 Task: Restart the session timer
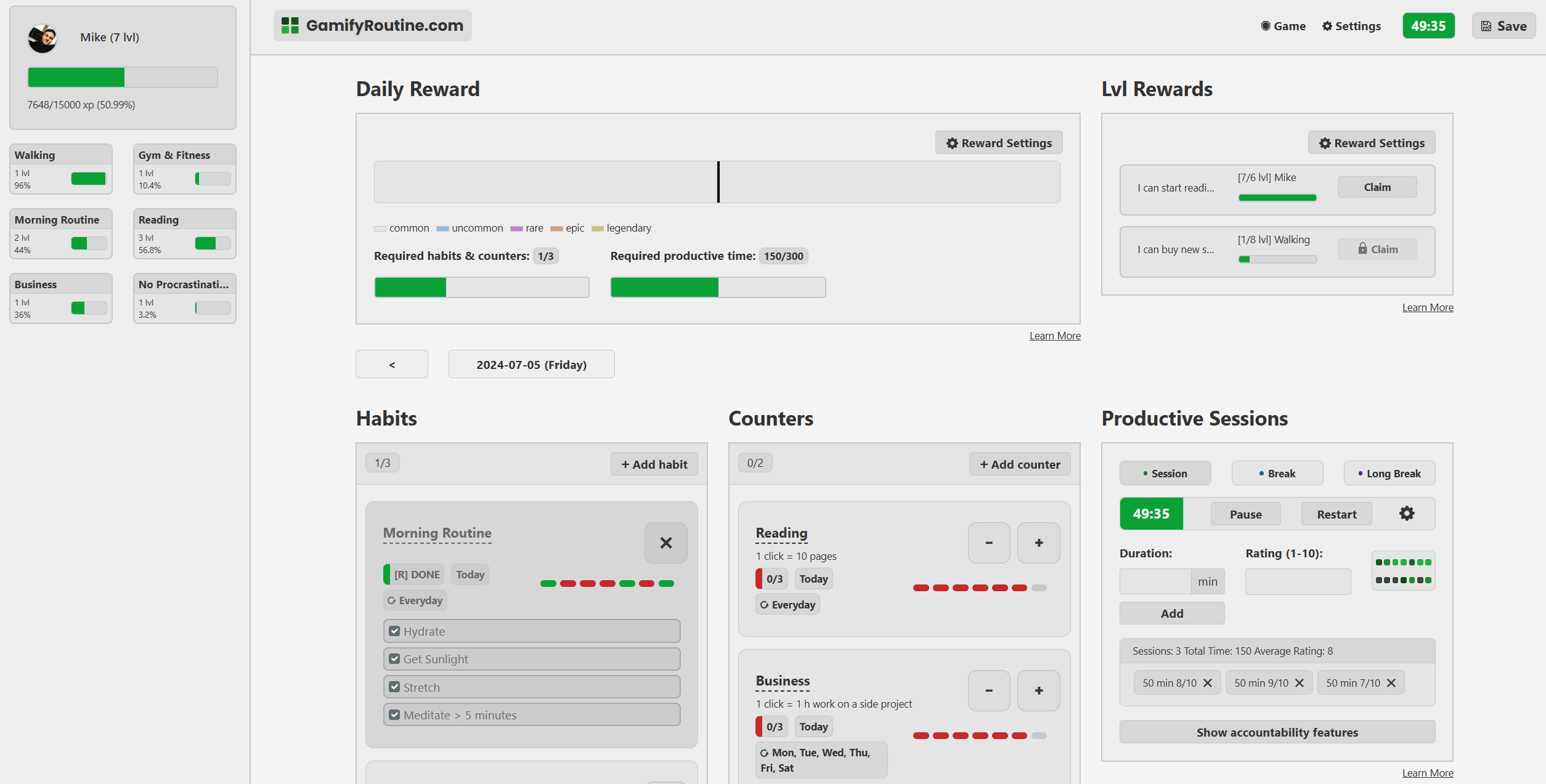point(1336,514)
